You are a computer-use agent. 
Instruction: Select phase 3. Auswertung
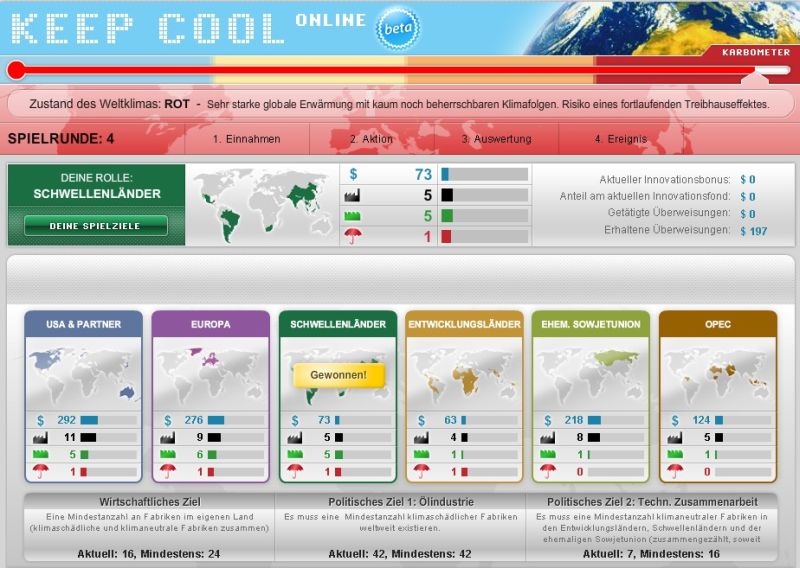tap(496, 139)
